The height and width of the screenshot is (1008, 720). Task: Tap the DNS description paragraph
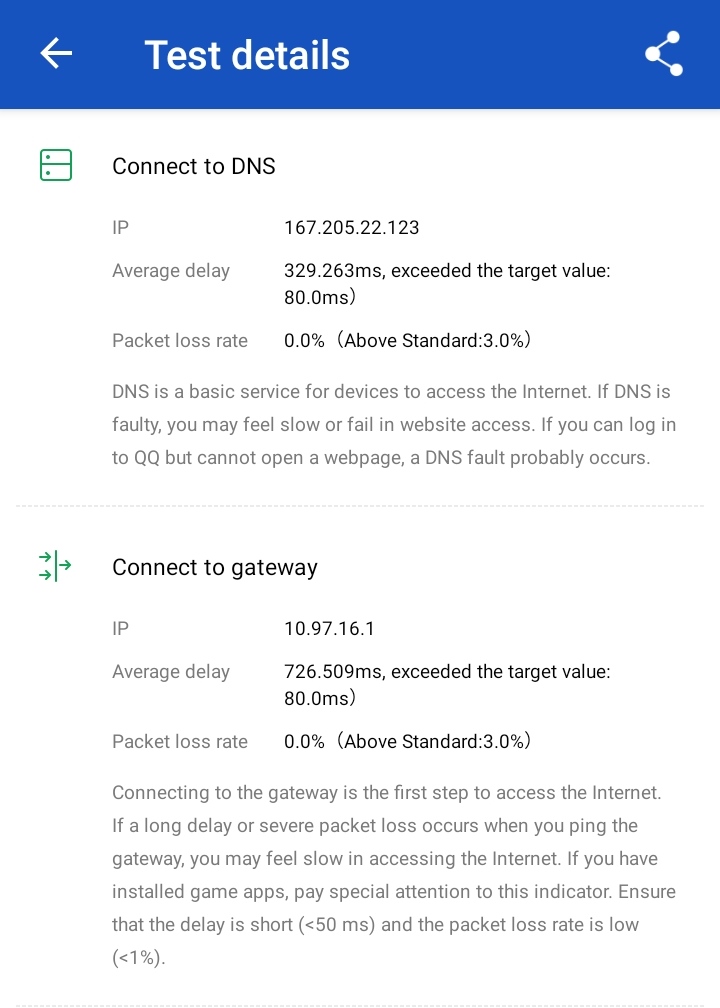click(x=394, y=424)
